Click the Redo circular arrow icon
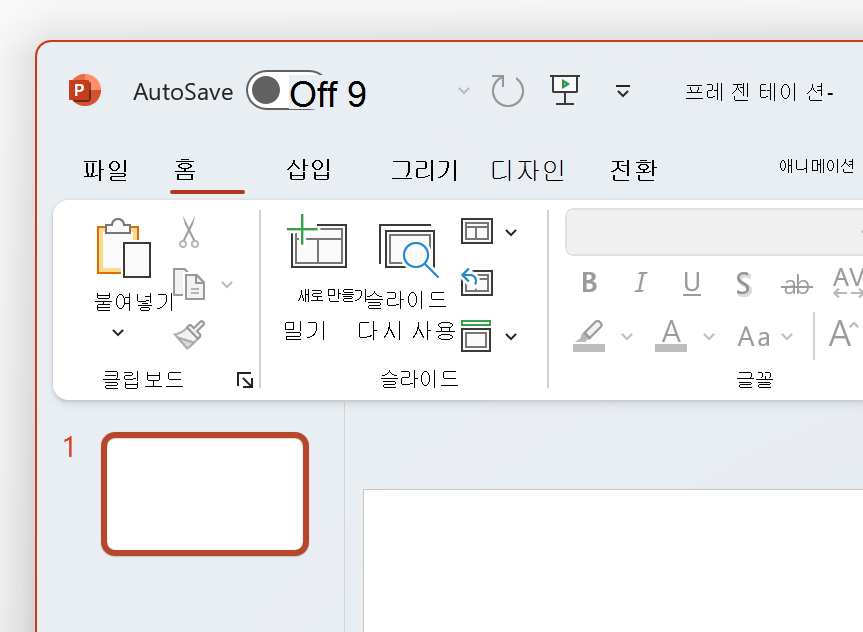 click(x=507, y=90)
